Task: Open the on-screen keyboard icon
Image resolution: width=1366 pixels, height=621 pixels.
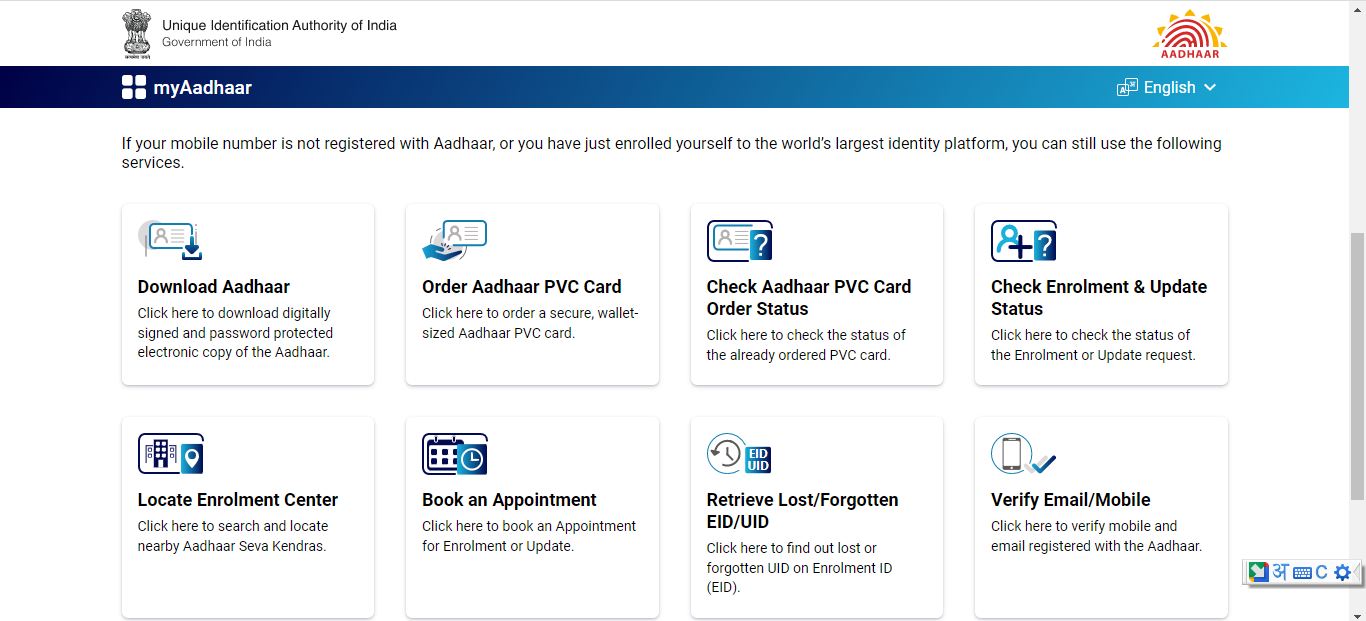Action: pyautogui.click(x=1302, y=573)
